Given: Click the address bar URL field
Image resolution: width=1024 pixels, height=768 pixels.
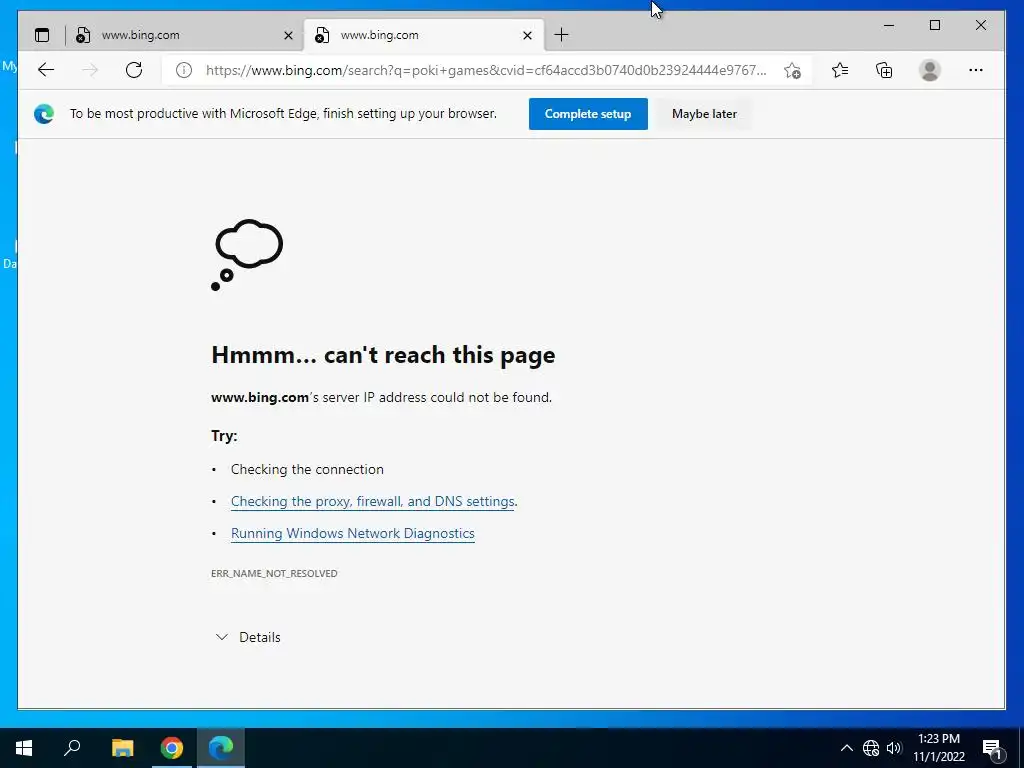Looking at the screenshot, I should tap(487, 71).
